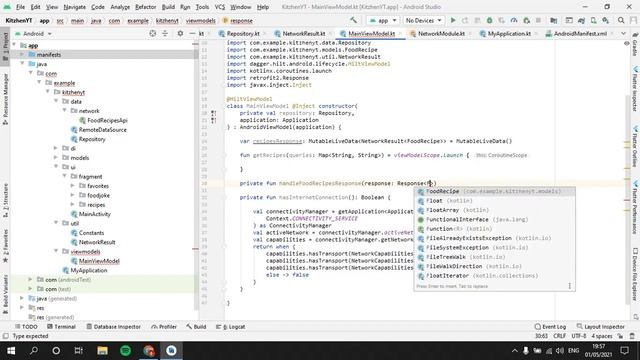This screenshot has width=640, height=360.
Task: Open Constants file in util folder
Action: 87,233
